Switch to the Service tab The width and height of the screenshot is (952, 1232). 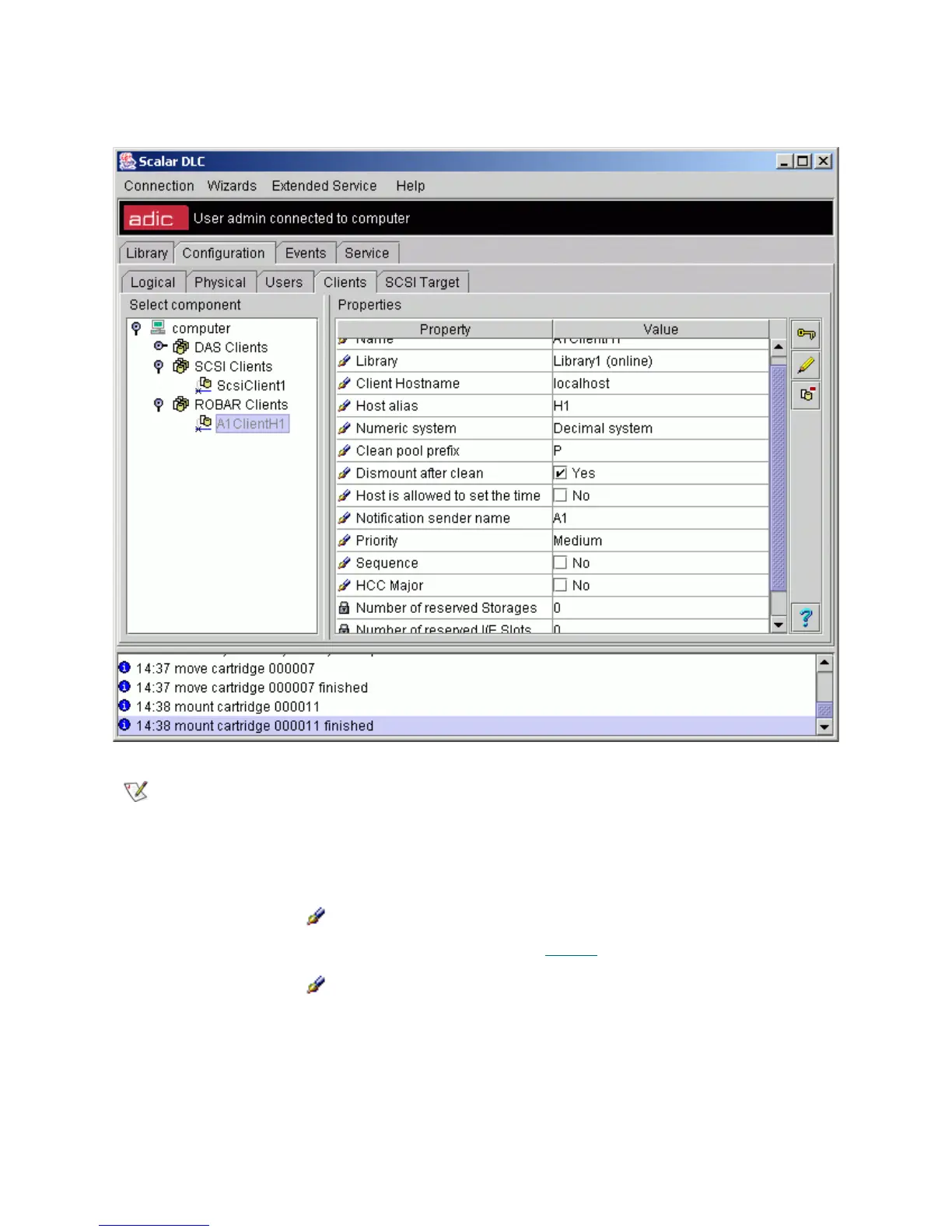(x=367, y=254)
